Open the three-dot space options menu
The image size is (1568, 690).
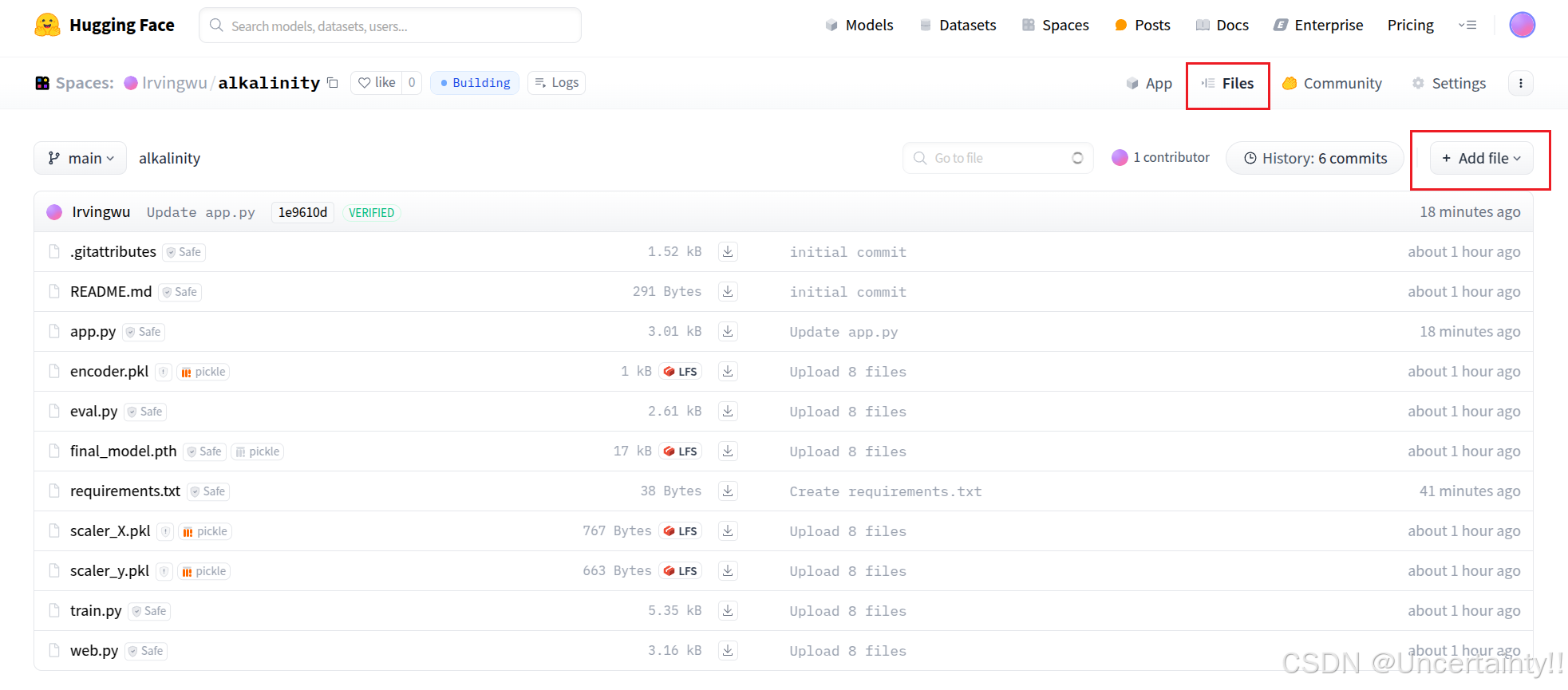(x=1520, y=83)
